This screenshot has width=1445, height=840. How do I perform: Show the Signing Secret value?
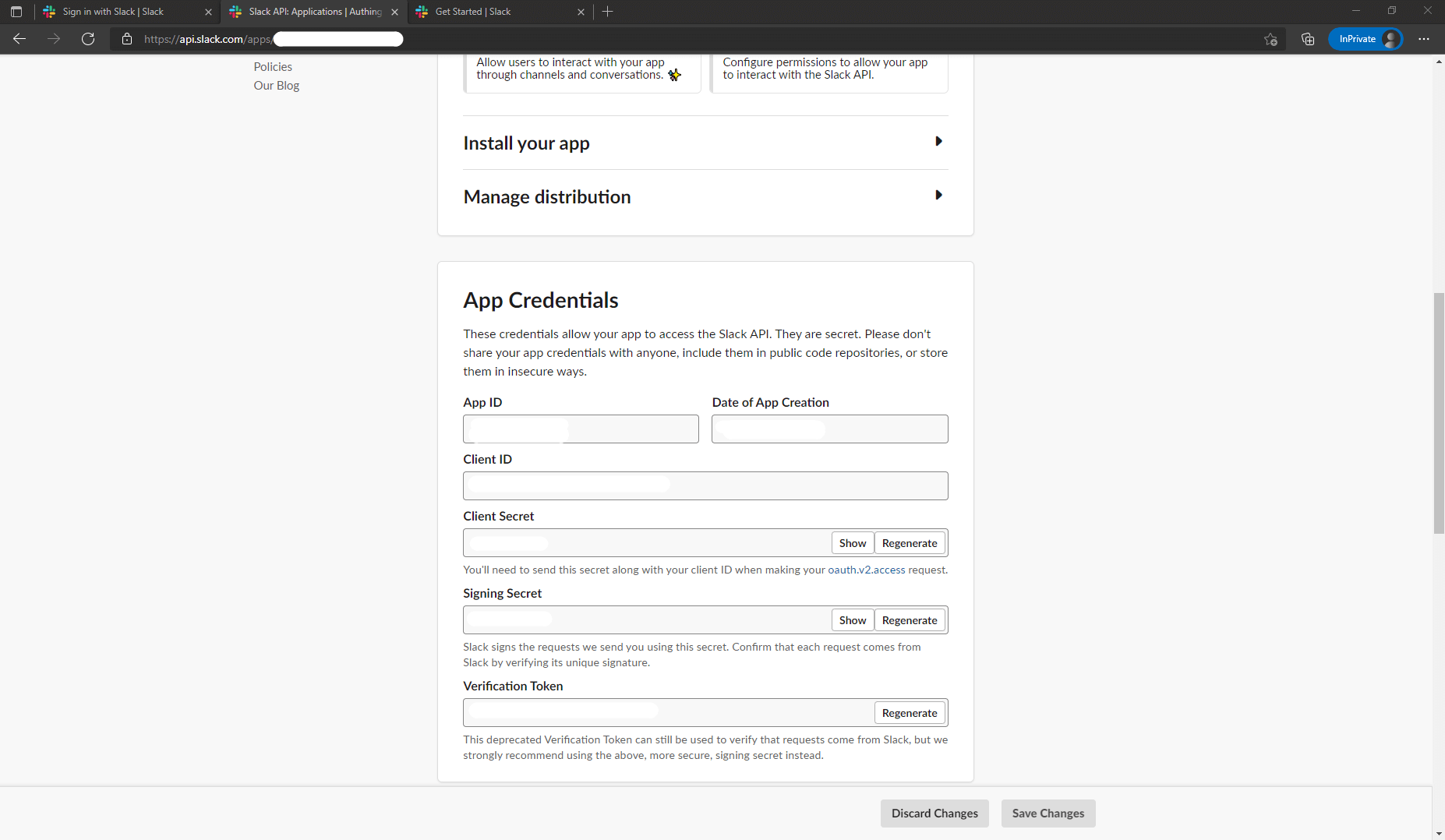click(852, 620)
